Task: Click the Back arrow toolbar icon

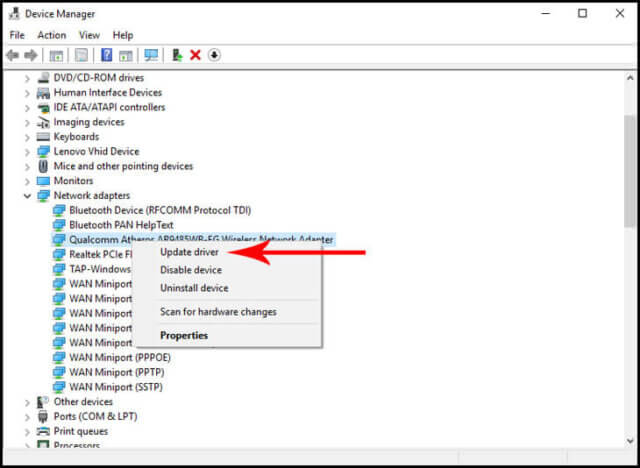Action: coord(13,55)
